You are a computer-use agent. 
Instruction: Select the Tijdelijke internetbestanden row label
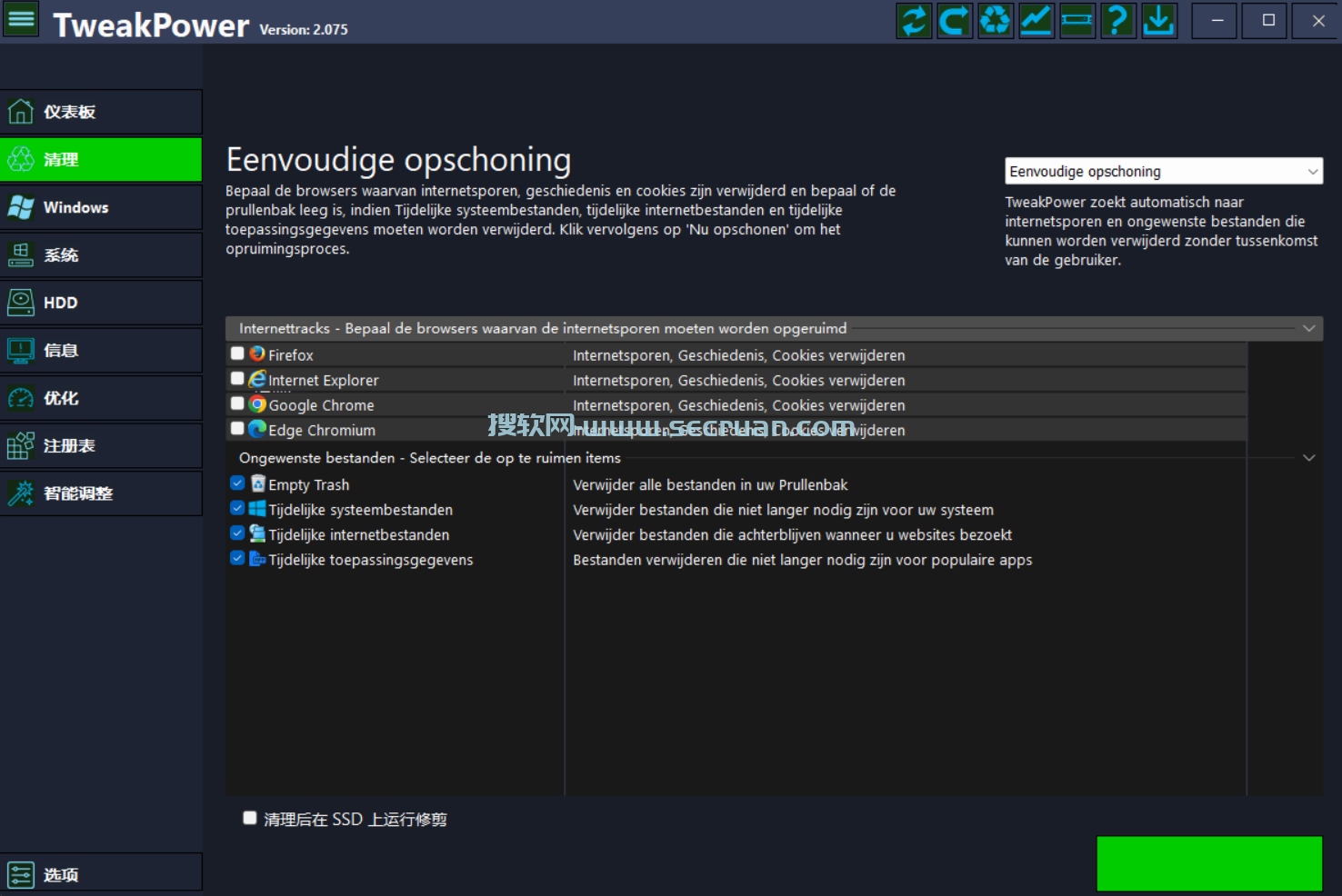[359, 534]
